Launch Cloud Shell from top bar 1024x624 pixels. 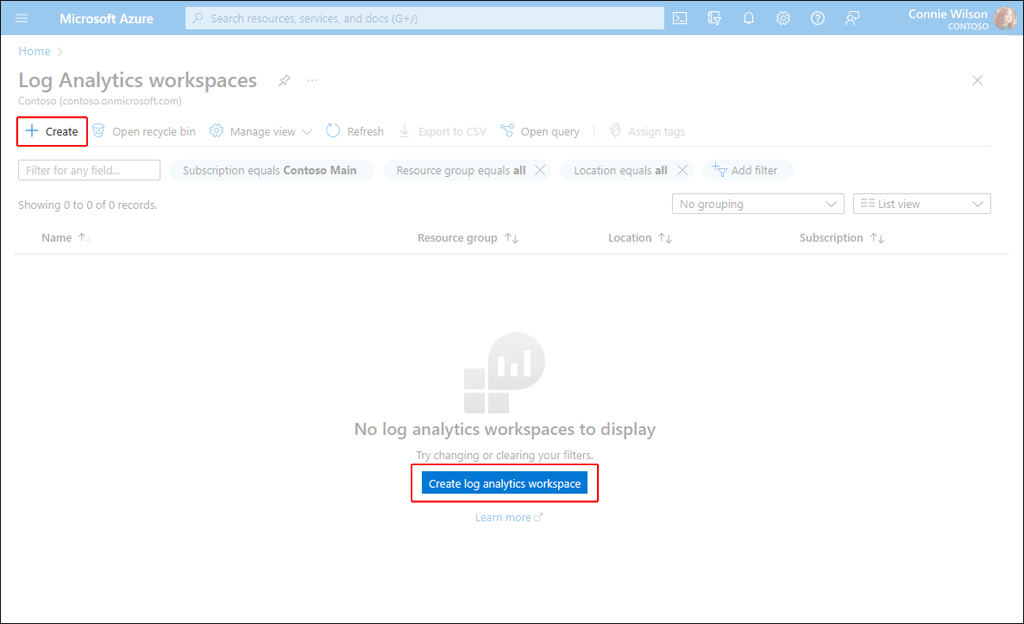click(x=680, y=18)
